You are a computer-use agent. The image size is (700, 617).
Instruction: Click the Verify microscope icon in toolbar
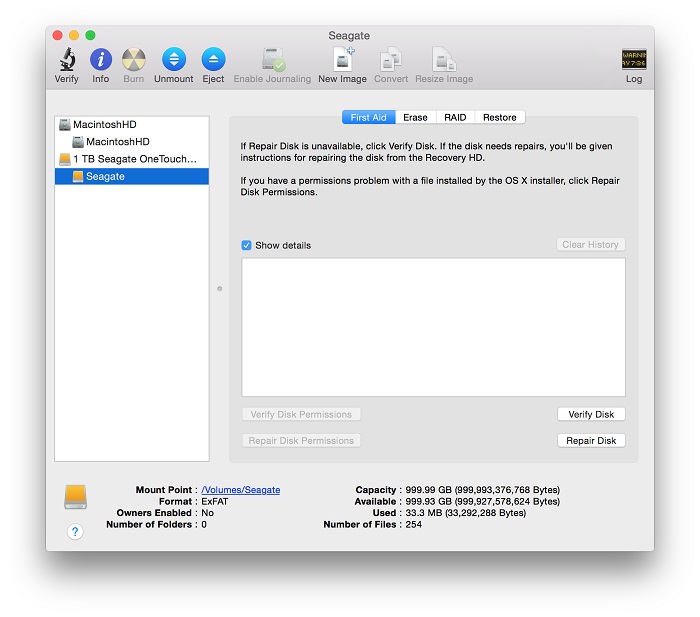point(67,60)
